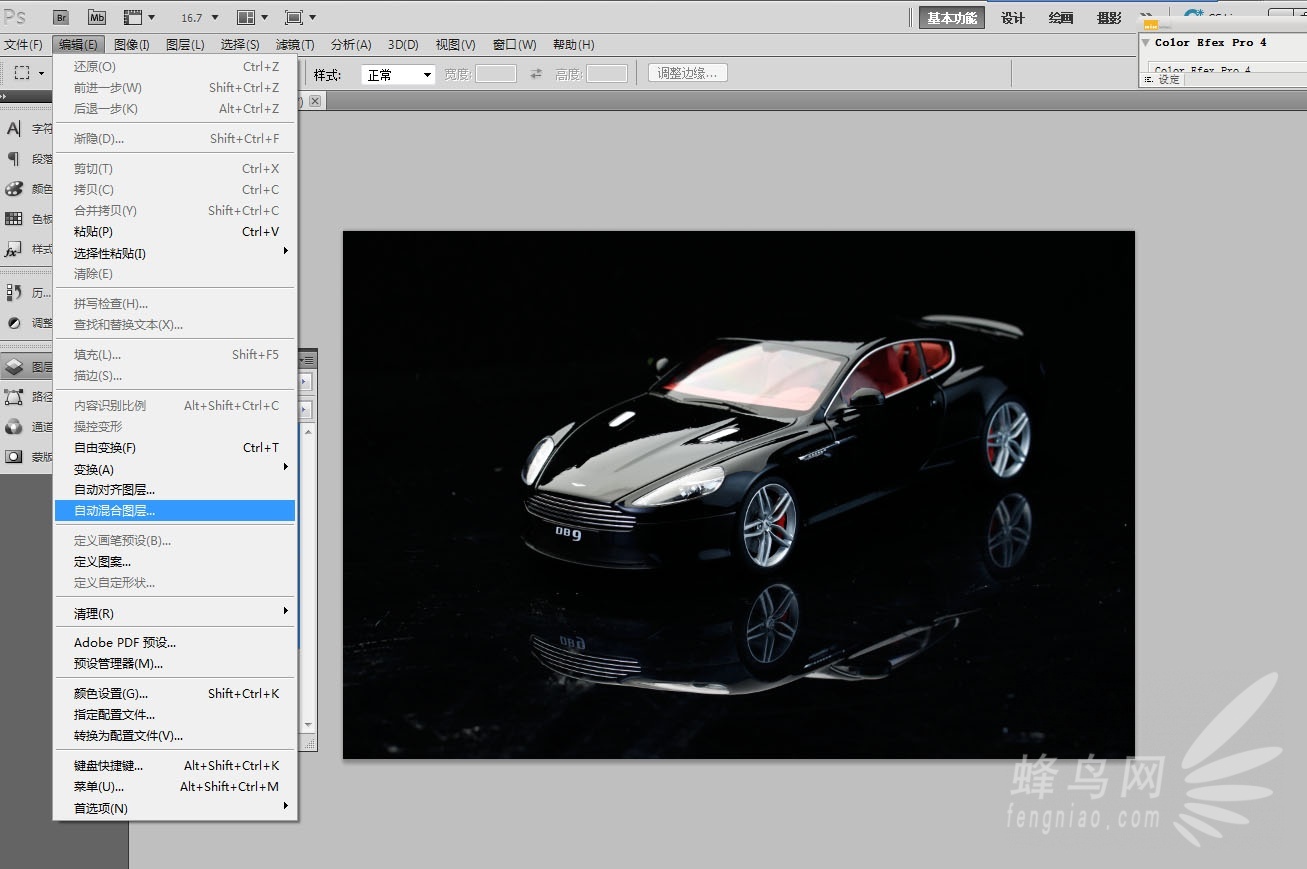Click the 宽度 width input field
Viewport: 1307px width, 869px height.
pyautogui.click(x=496, y=74)
